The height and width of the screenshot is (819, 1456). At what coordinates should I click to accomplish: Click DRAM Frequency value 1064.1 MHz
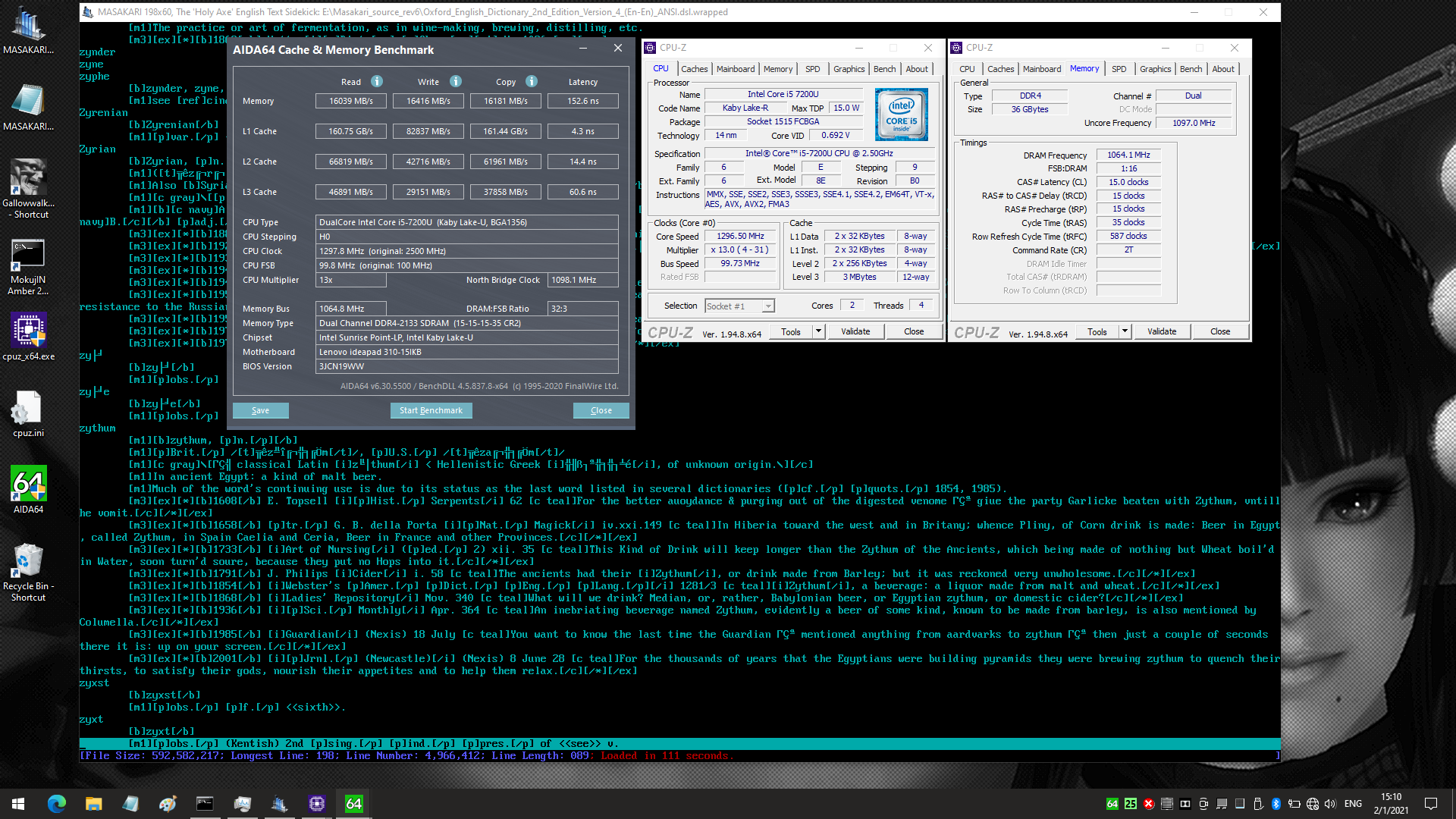pos(1128,155)
